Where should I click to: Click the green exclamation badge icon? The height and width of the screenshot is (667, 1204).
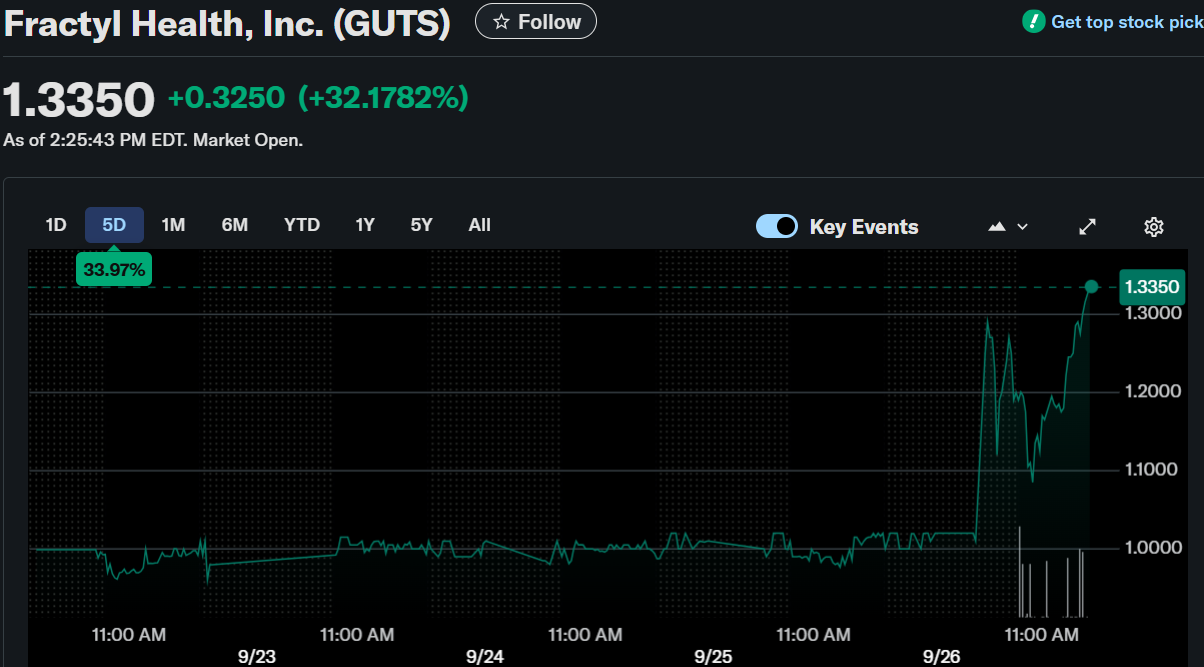click(1033, 21)
